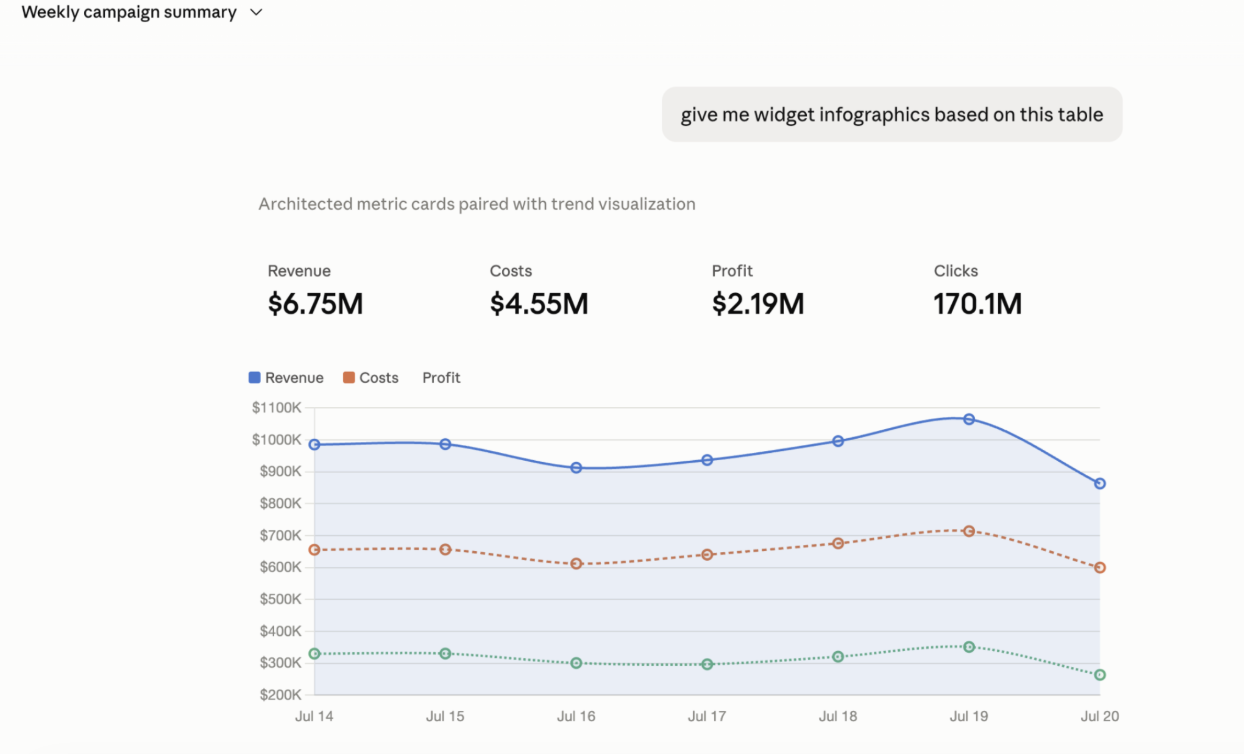The image size is (1244, 754).
Task: Click Costs data point for Jul 16
Action: point(576,564)
